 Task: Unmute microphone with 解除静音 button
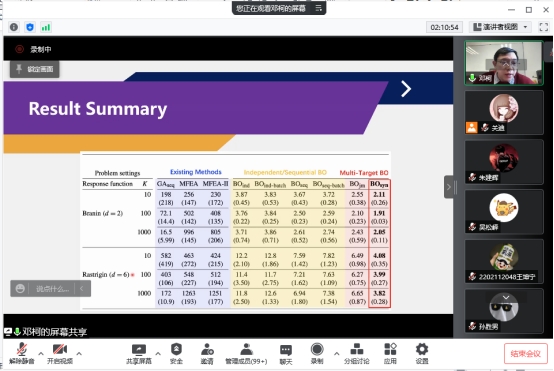[x=22, y=353]
